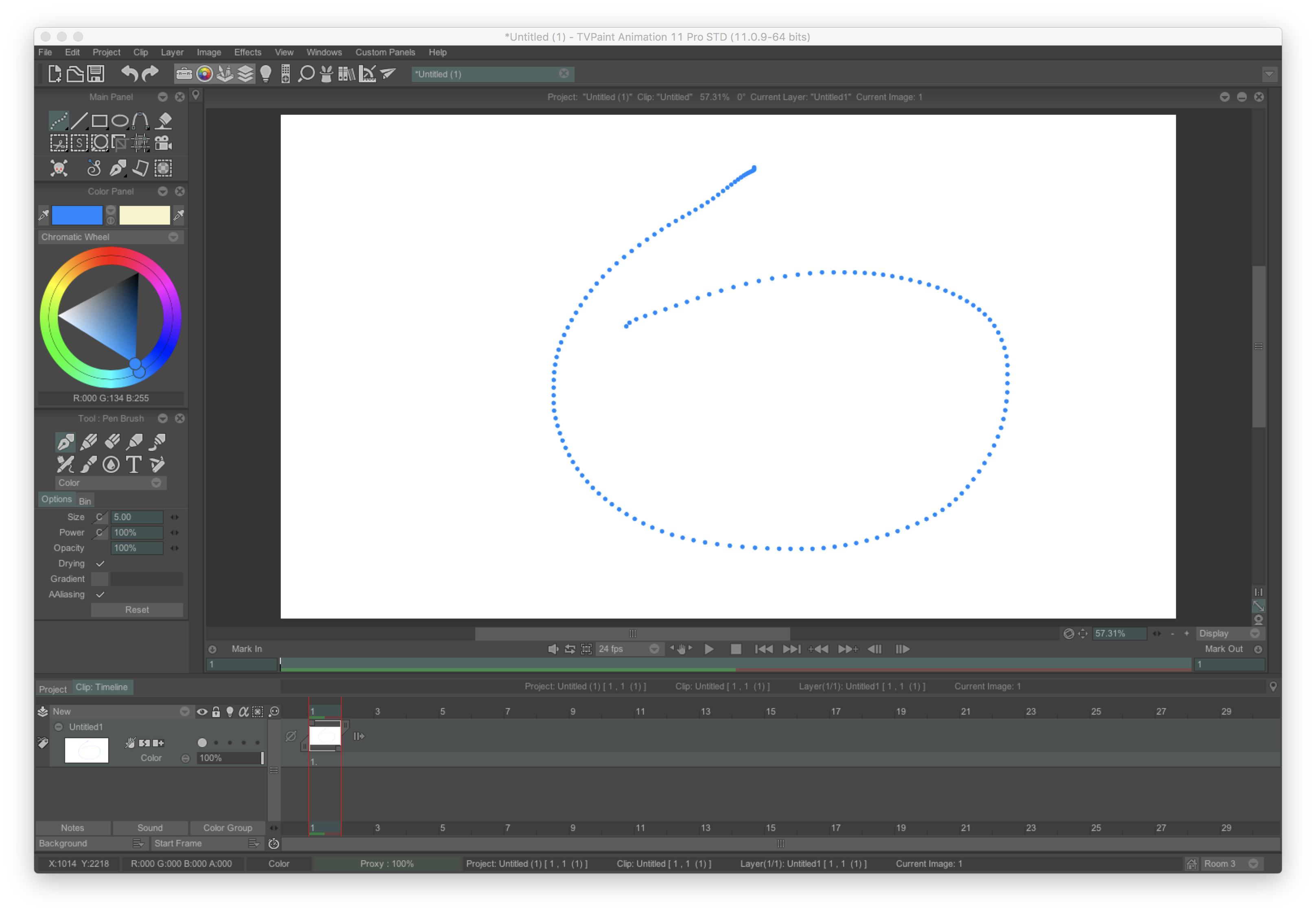Toggle the loop playback icon

[570, 649]
